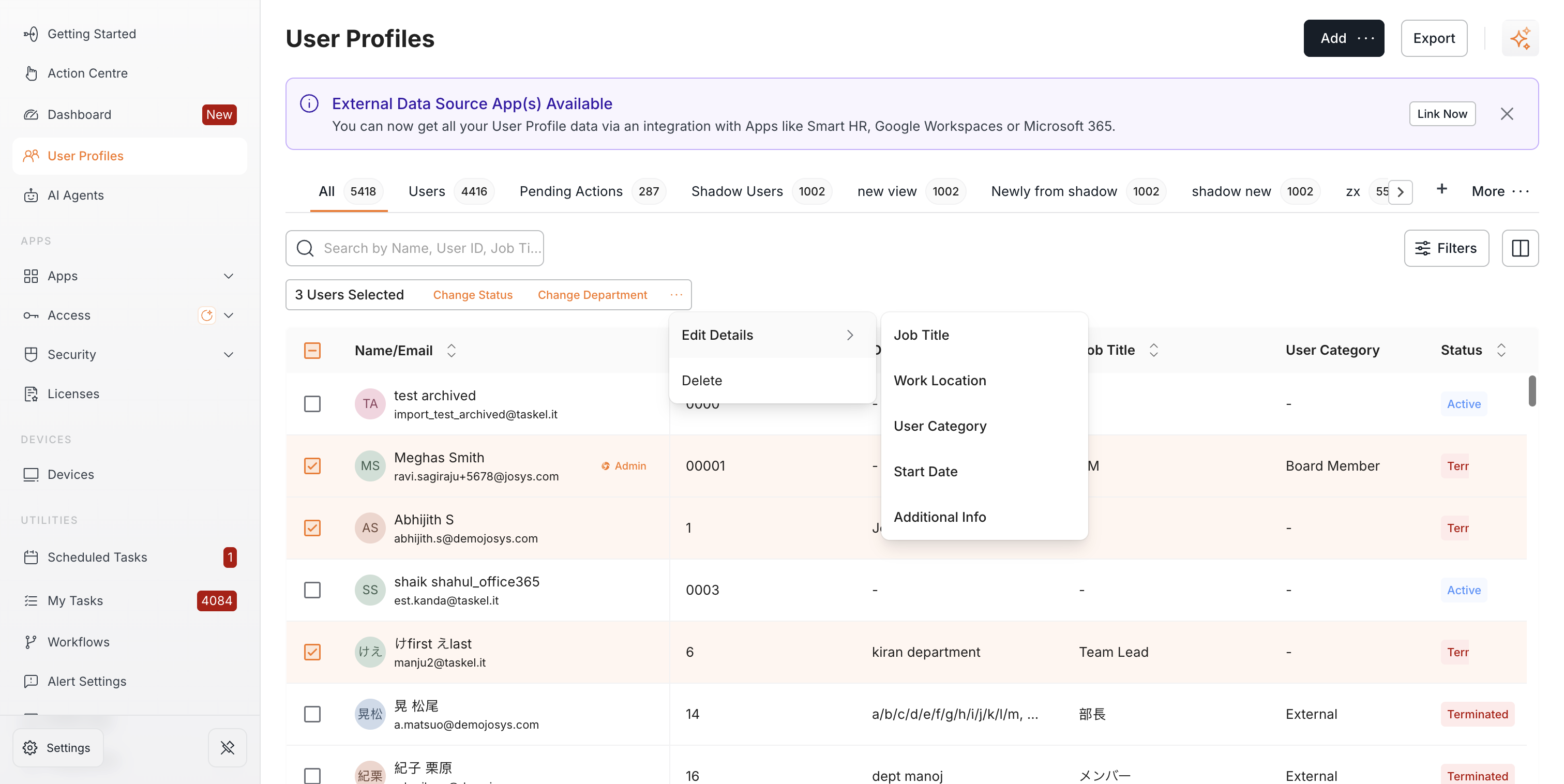Click the plus icon to add view
The image size is (1564, 784).
click(x=1442, y=189)
